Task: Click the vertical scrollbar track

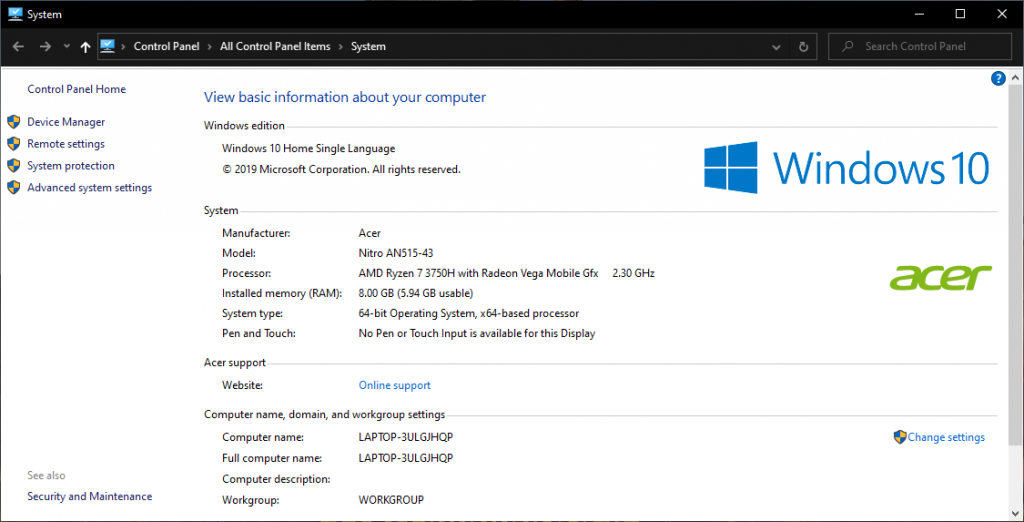Action: 1016,297
